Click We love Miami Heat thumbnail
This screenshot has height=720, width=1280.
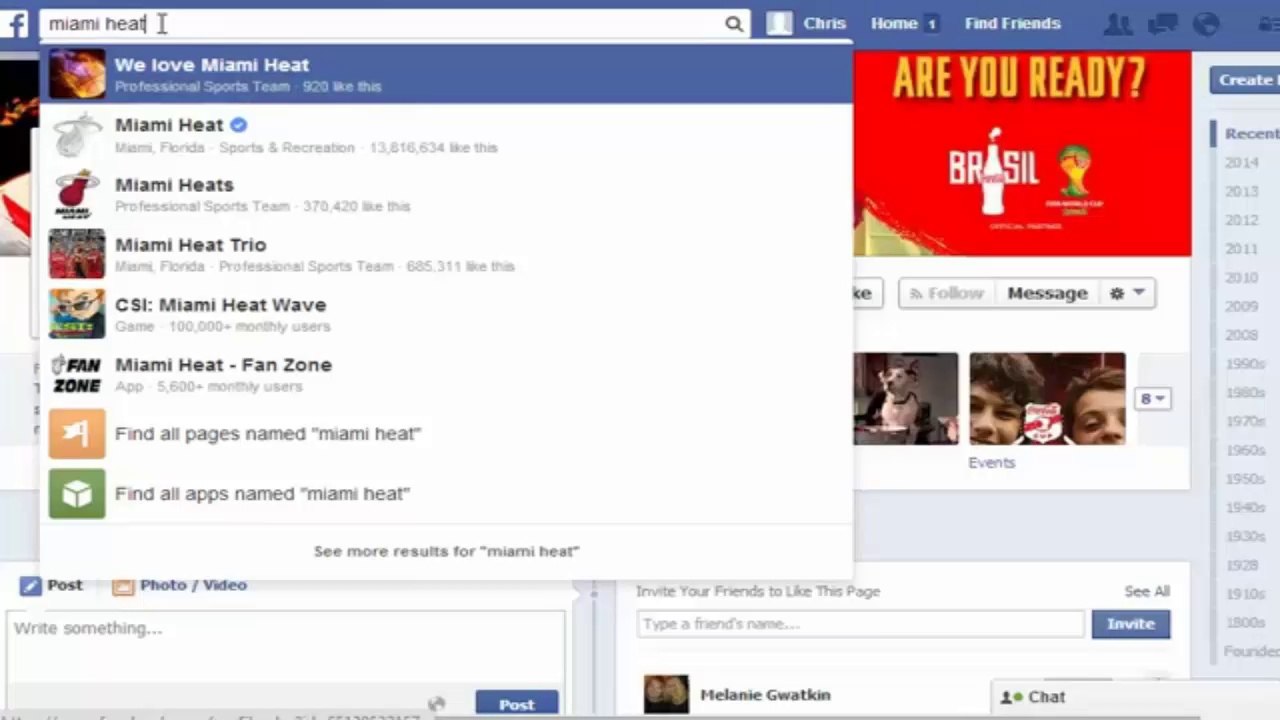pyautogui.click(x=77, y=74)
